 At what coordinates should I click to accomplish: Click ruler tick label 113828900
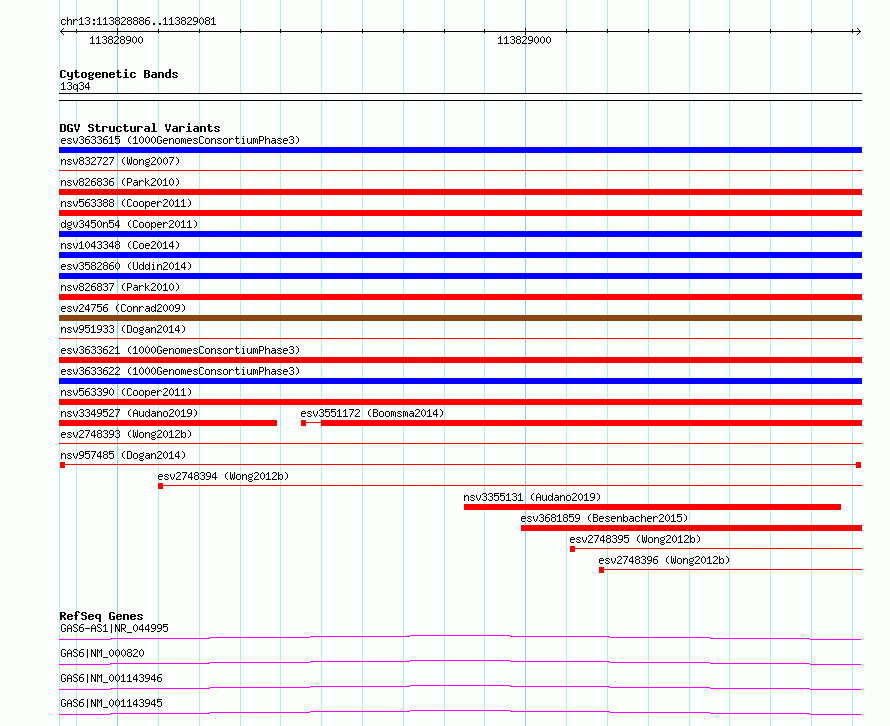tap(116, 40)
